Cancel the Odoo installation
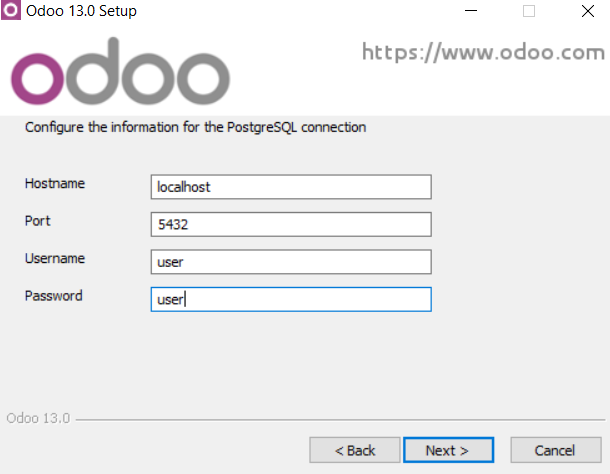Viewport: 610px width, 474px height. coord(556,450)
